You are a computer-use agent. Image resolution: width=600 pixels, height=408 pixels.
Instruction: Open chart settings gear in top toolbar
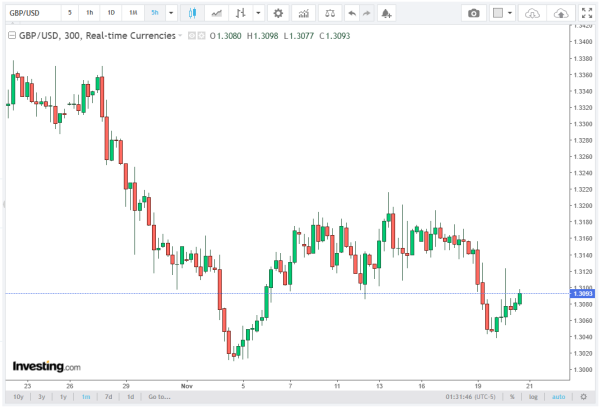[x=277, y=13]
